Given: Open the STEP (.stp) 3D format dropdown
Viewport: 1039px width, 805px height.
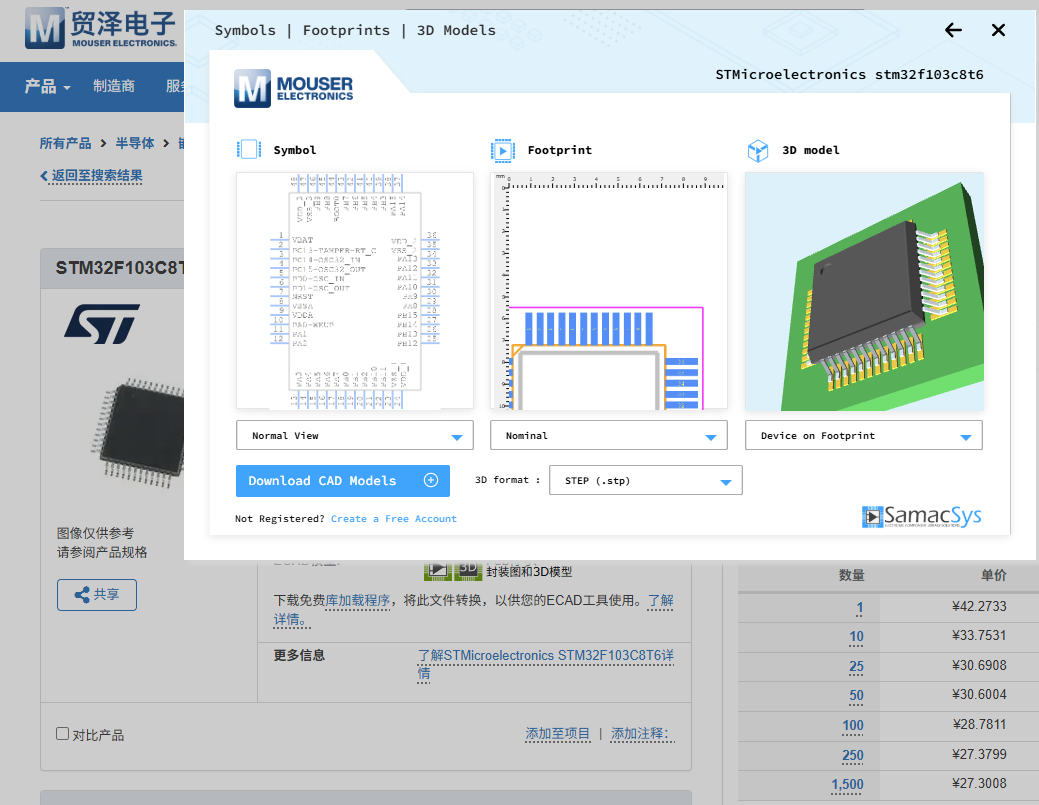Looking at the screenshot, I should tap(645, 480).
